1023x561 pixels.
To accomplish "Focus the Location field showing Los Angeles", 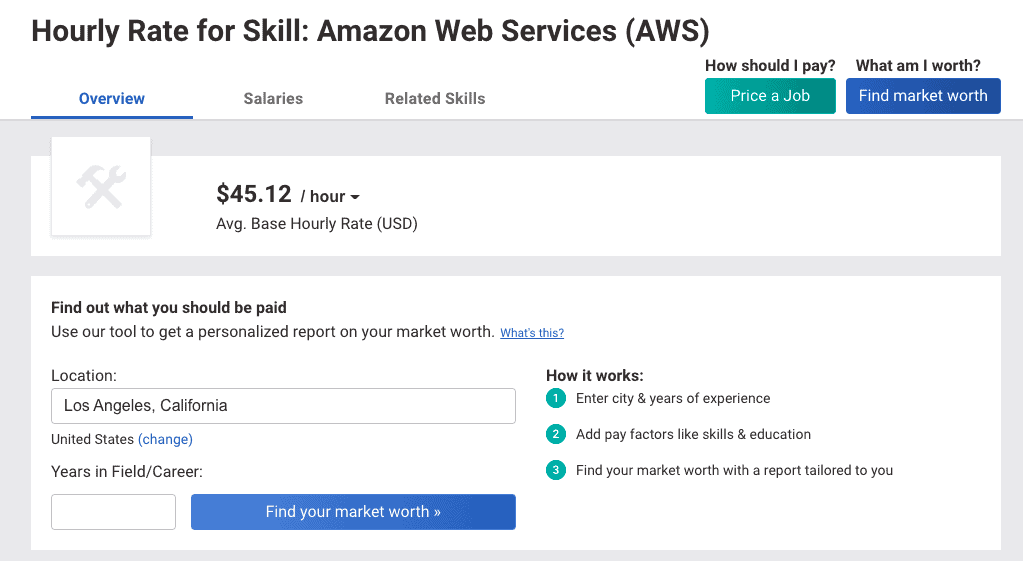I will (x=283, y=406).
